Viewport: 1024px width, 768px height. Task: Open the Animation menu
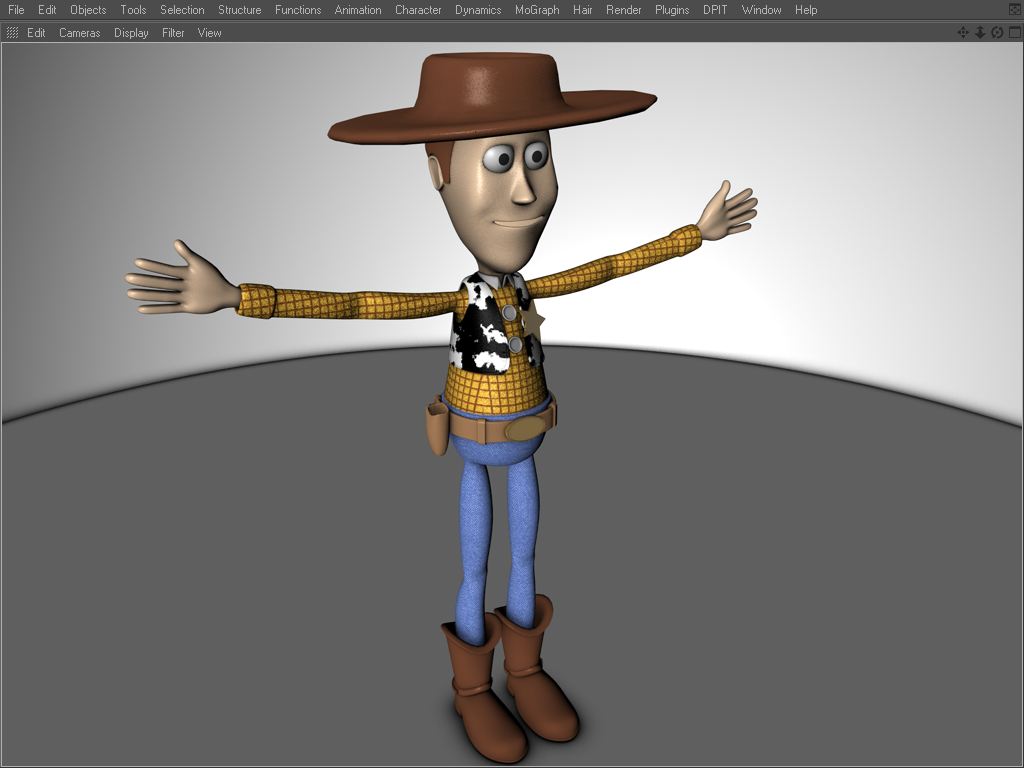pyautogui.click(x=358, y=10)
